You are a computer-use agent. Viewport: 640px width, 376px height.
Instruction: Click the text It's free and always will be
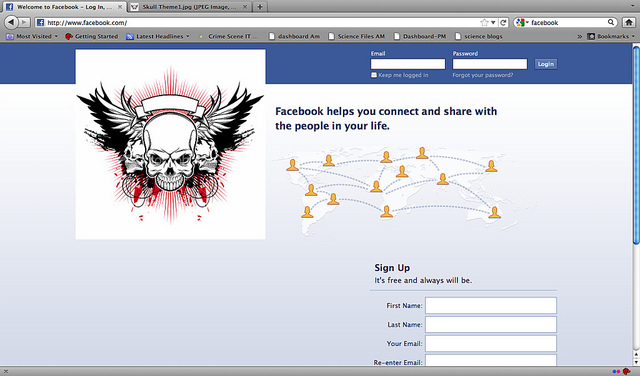423,280
